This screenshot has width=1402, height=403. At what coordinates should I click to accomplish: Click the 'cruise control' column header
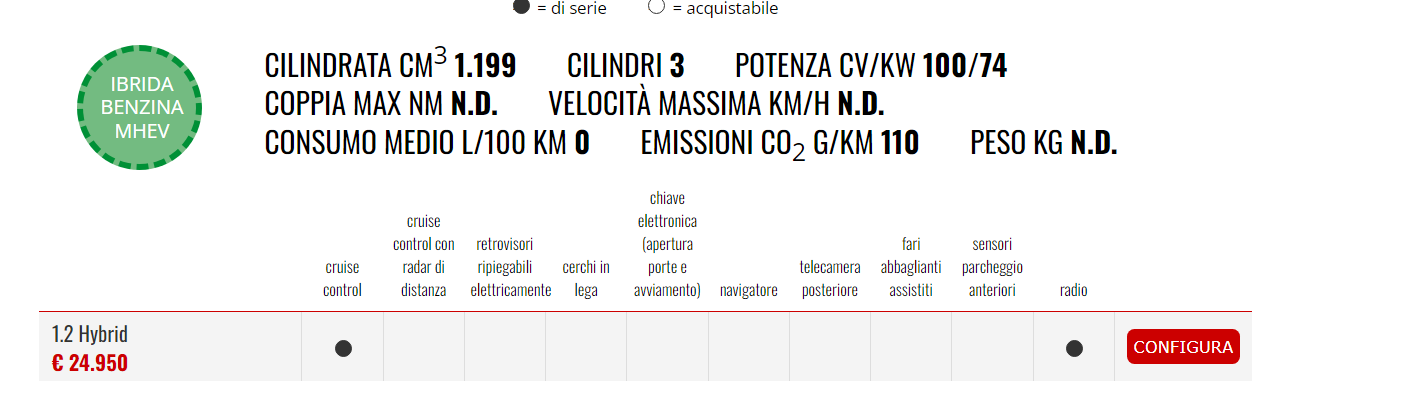click(x=342, y=279)
